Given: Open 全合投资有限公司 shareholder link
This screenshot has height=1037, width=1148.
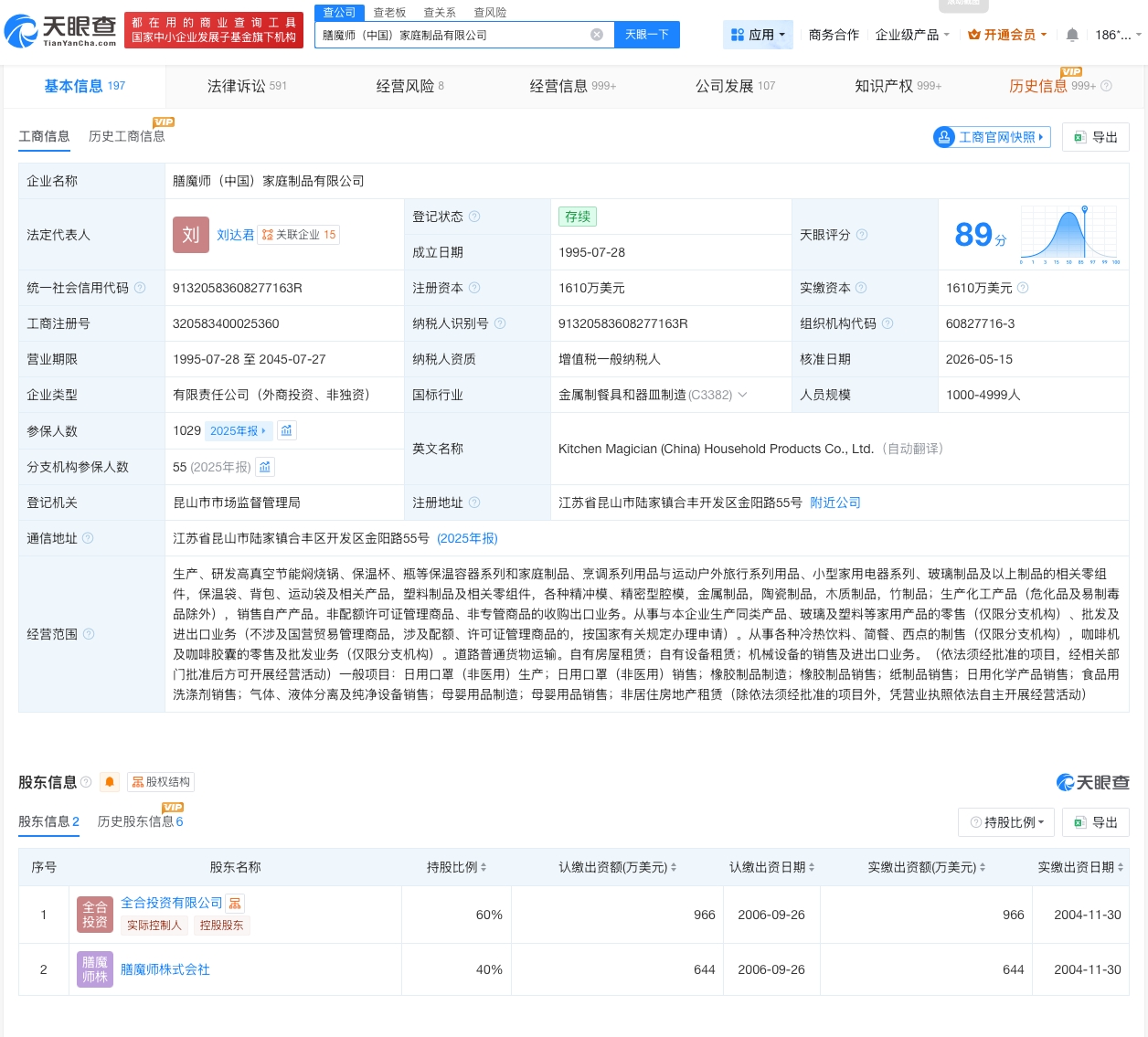Looking at the screenshot, I should click(x=172, y=903).
